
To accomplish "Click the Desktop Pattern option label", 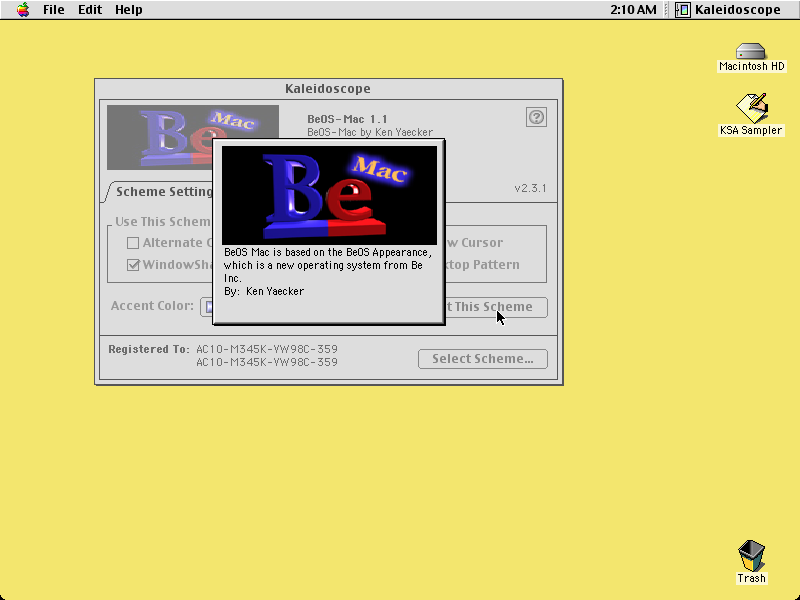I will coord(482,265).
